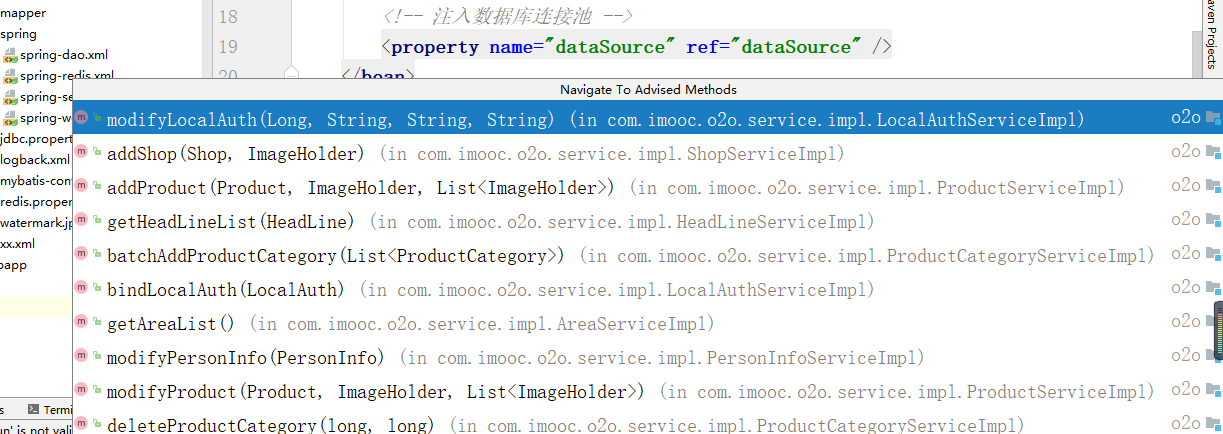Viewport: 1223px width, 434px height.
Task: Click module folder icon in modifyLocalAuth row
Action: coord(1213,119)
